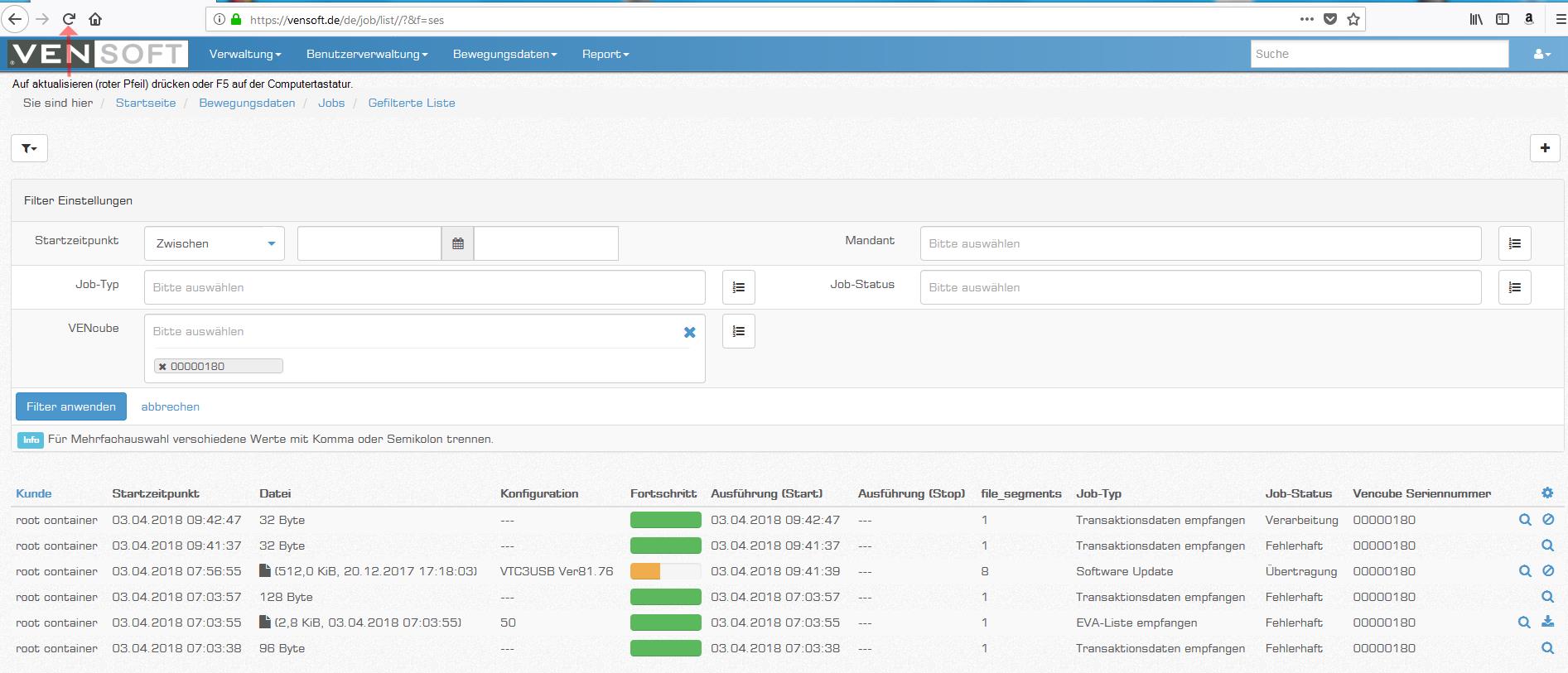Open the Bewegungsdaten menu
This screenshot has width=1568, height=673.
[504, 55]
